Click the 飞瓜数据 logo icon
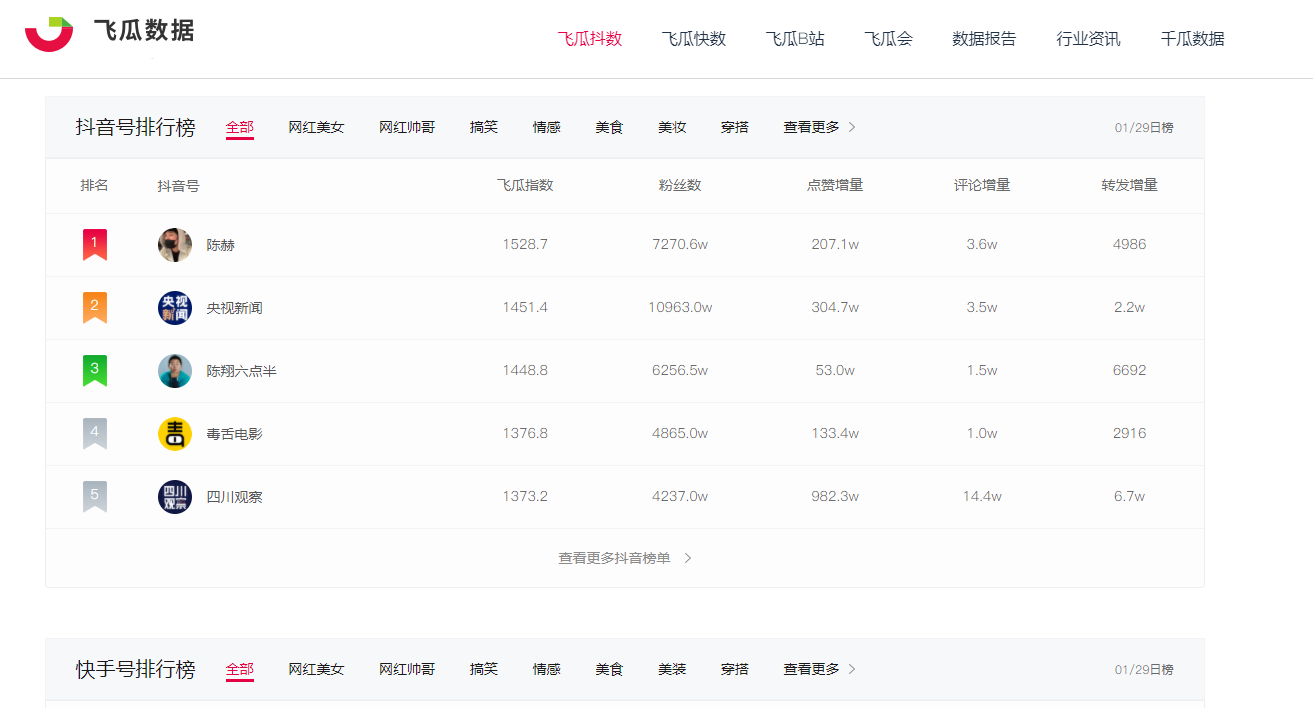 [49, 33]
